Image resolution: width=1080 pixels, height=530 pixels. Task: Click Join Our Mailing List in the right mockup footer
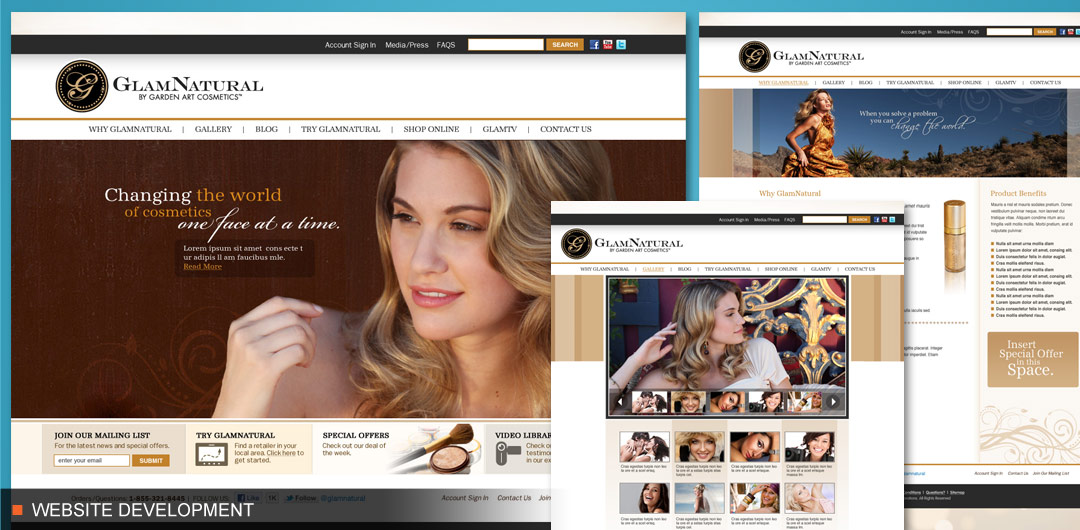[x=1051, y=473]
